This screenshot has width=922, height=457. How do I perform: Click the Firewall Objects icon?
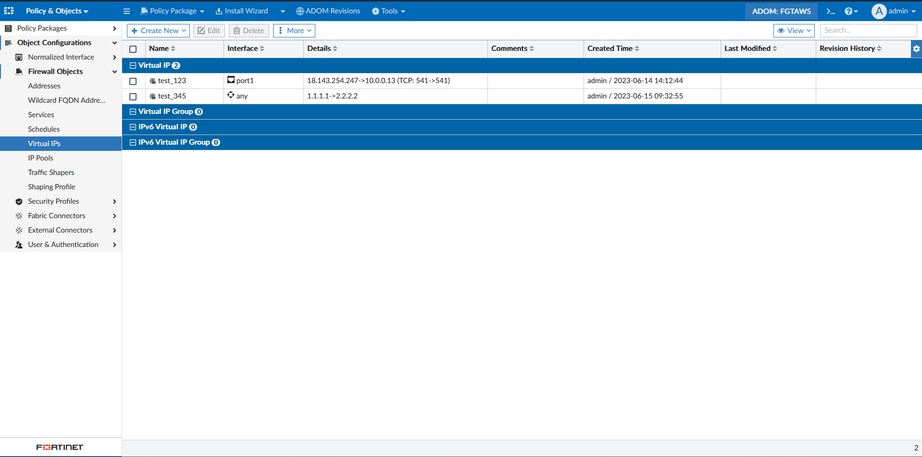pos(19,72)
